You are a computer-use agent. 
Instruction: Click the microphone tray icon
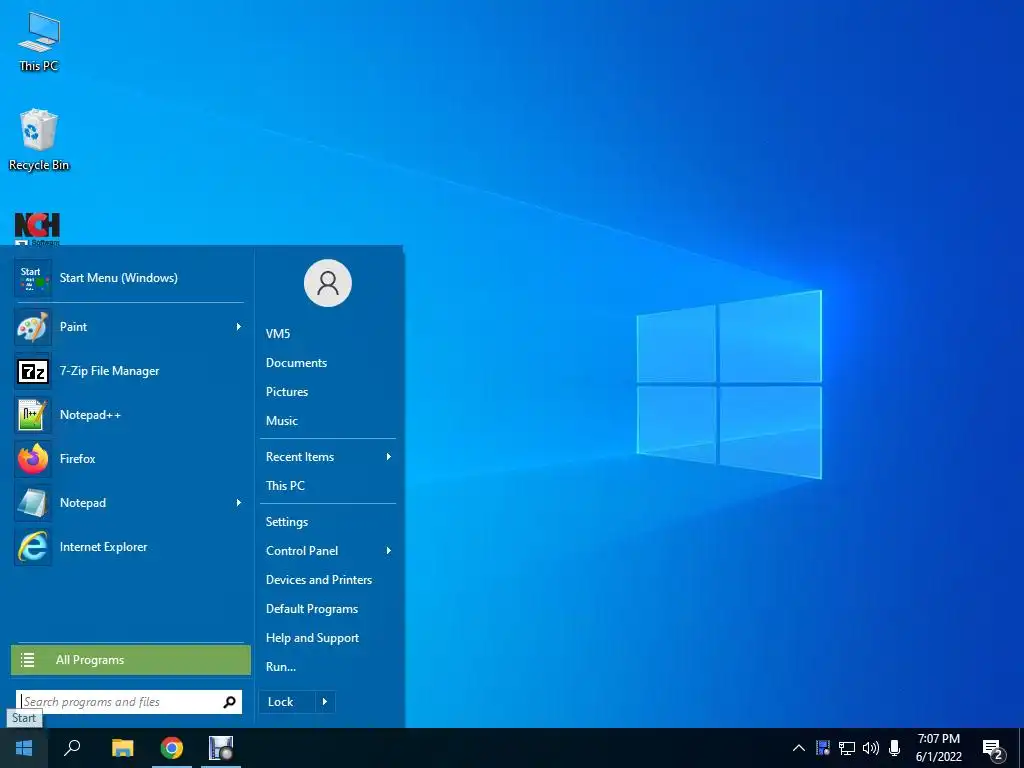click(895, 748)
